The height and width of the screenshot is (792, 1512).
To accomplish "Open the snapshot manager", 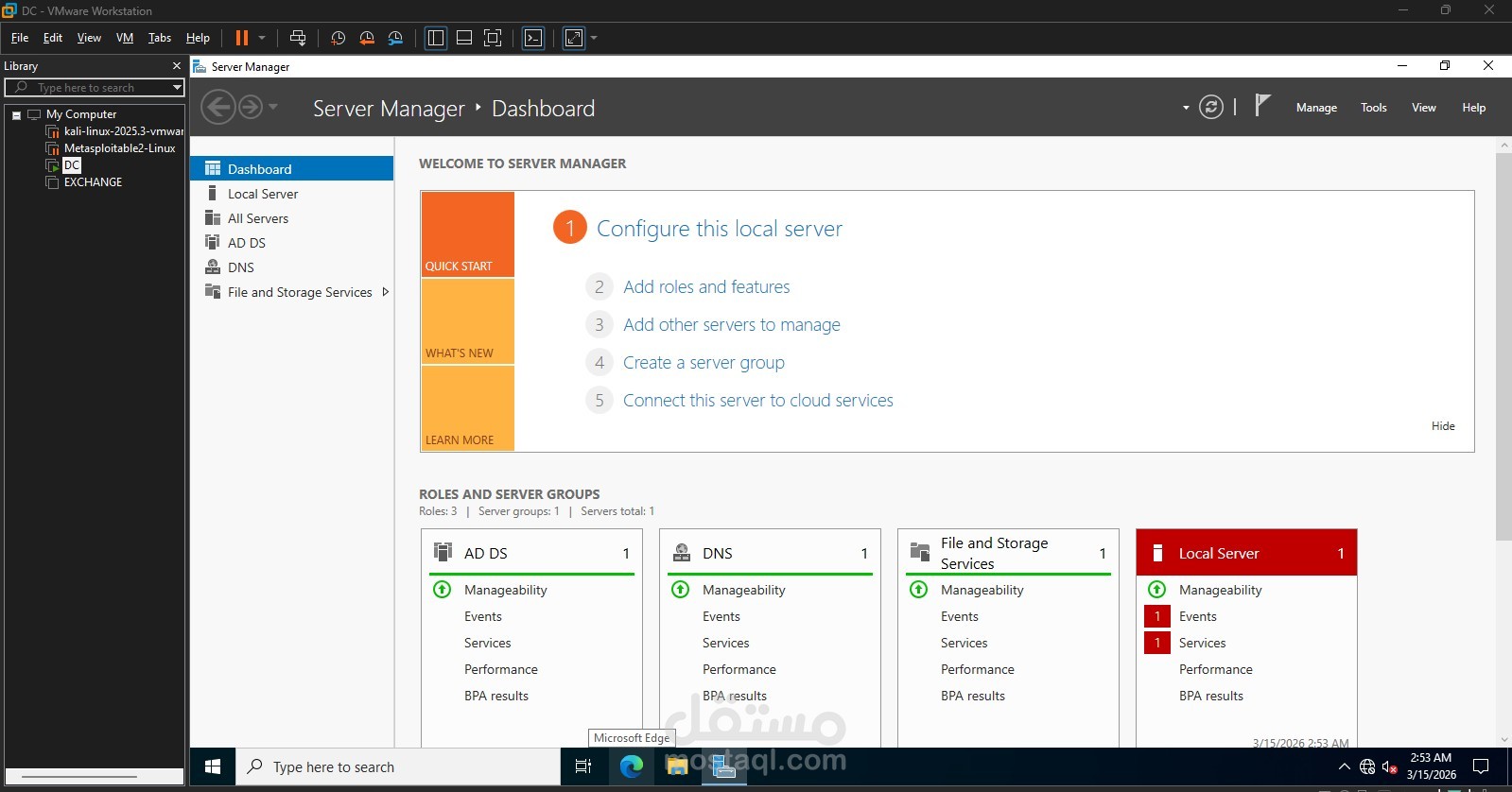I will tap(395, 38).
